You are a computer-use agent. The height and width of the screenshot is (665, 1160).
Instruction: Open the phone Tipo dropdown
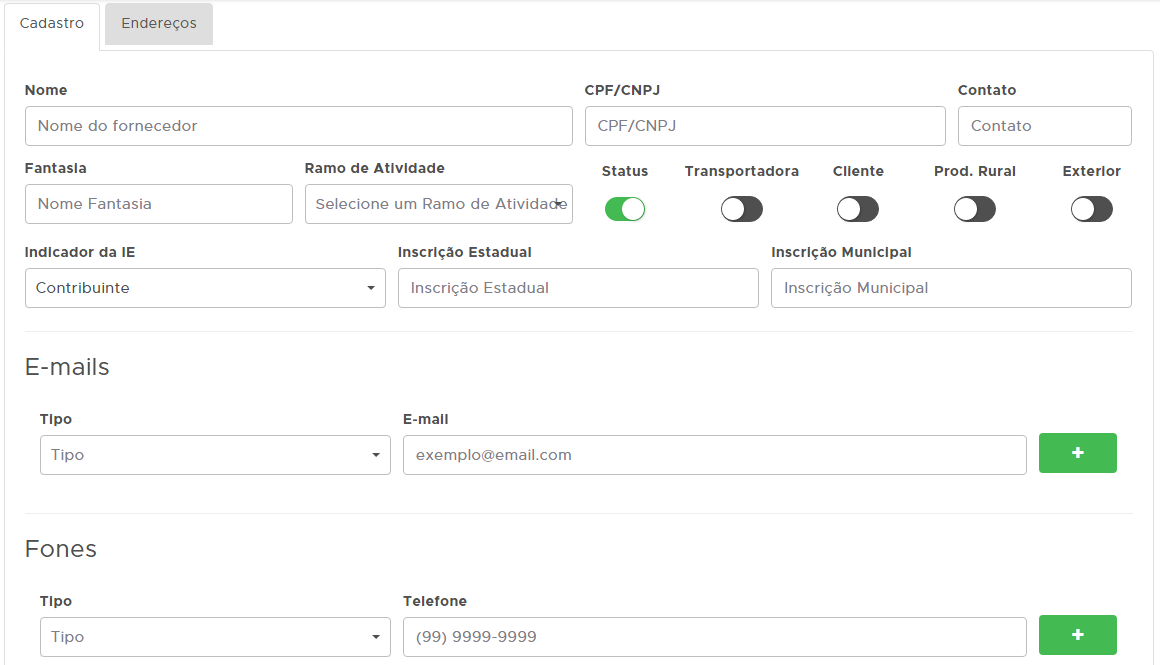coord(215,637)
